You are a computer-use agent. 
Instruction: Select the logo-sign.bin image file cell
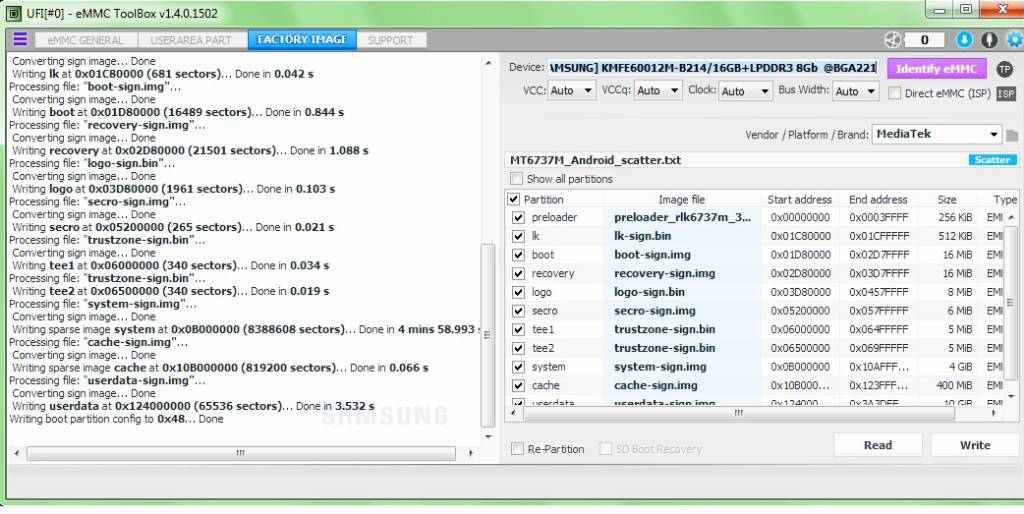pos(682,292)
